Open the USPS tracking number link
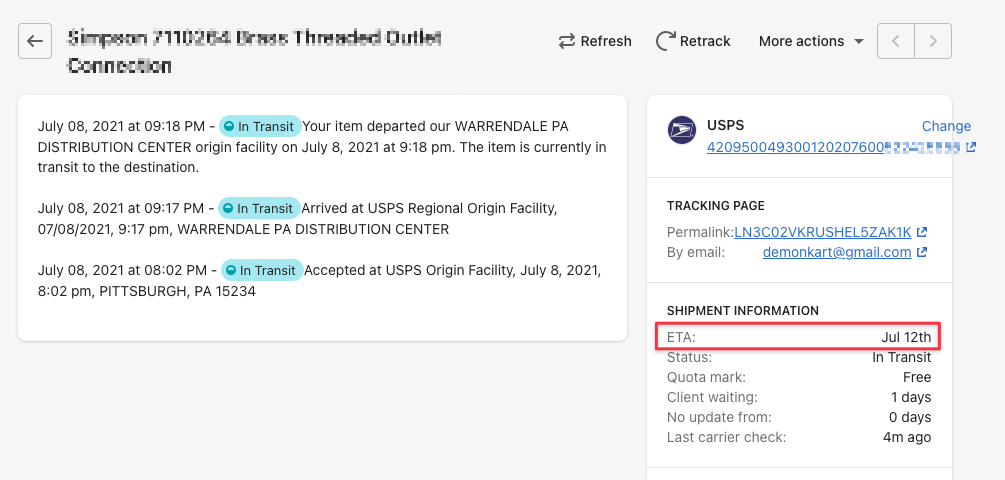 pyautogui.click(x=834, y=147)
